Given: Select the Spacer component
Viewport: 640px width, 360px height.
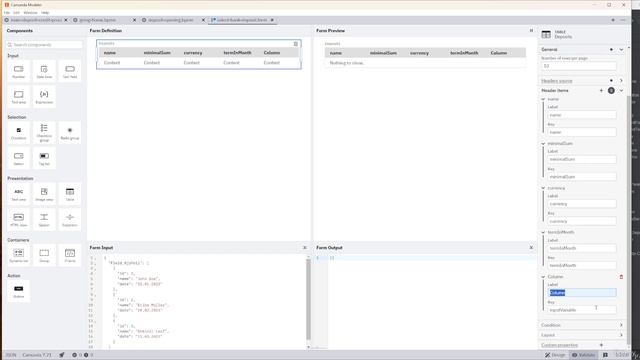Looking at the screenshot, I should (x=44, y=220).
